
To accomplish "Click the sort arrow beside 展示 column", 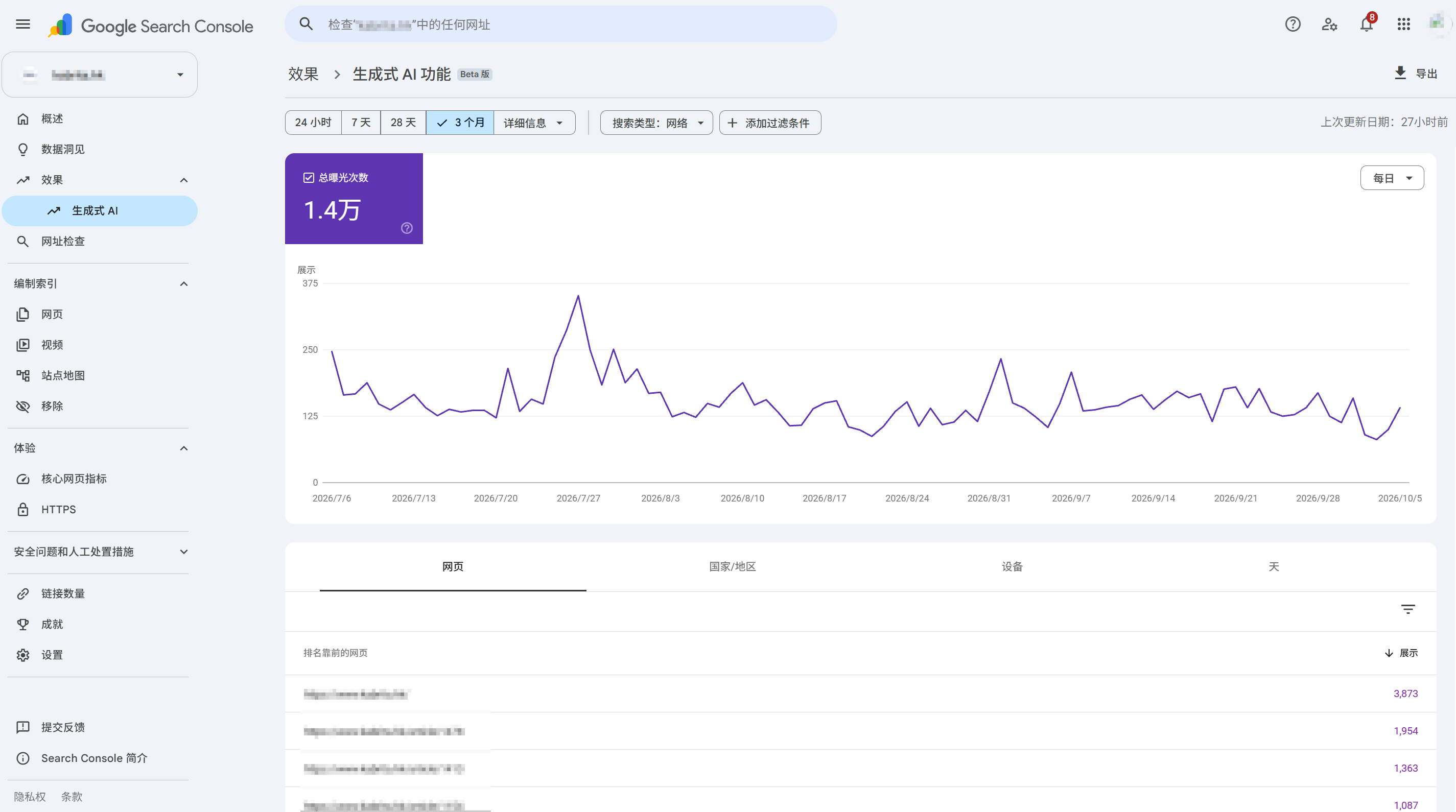I will click(1389, 653).
